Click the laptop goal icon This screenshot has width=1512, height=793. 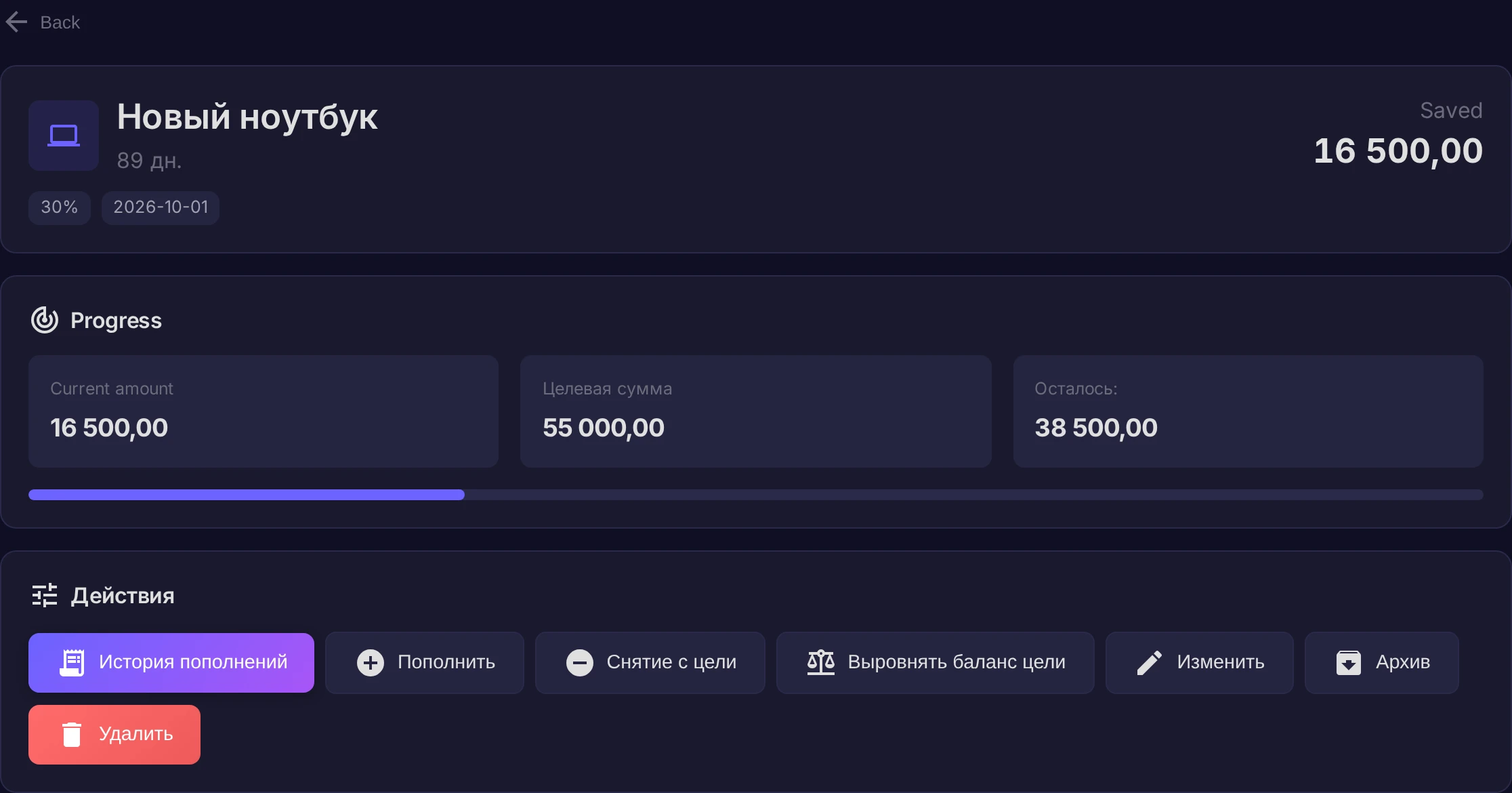[64, 136]
